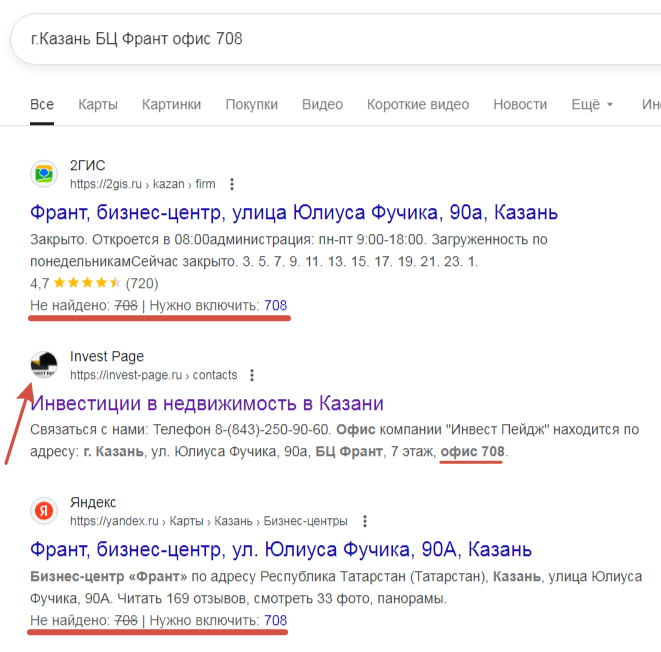
Task: Click the Yandex site favicon
Action: pos(44,511)
